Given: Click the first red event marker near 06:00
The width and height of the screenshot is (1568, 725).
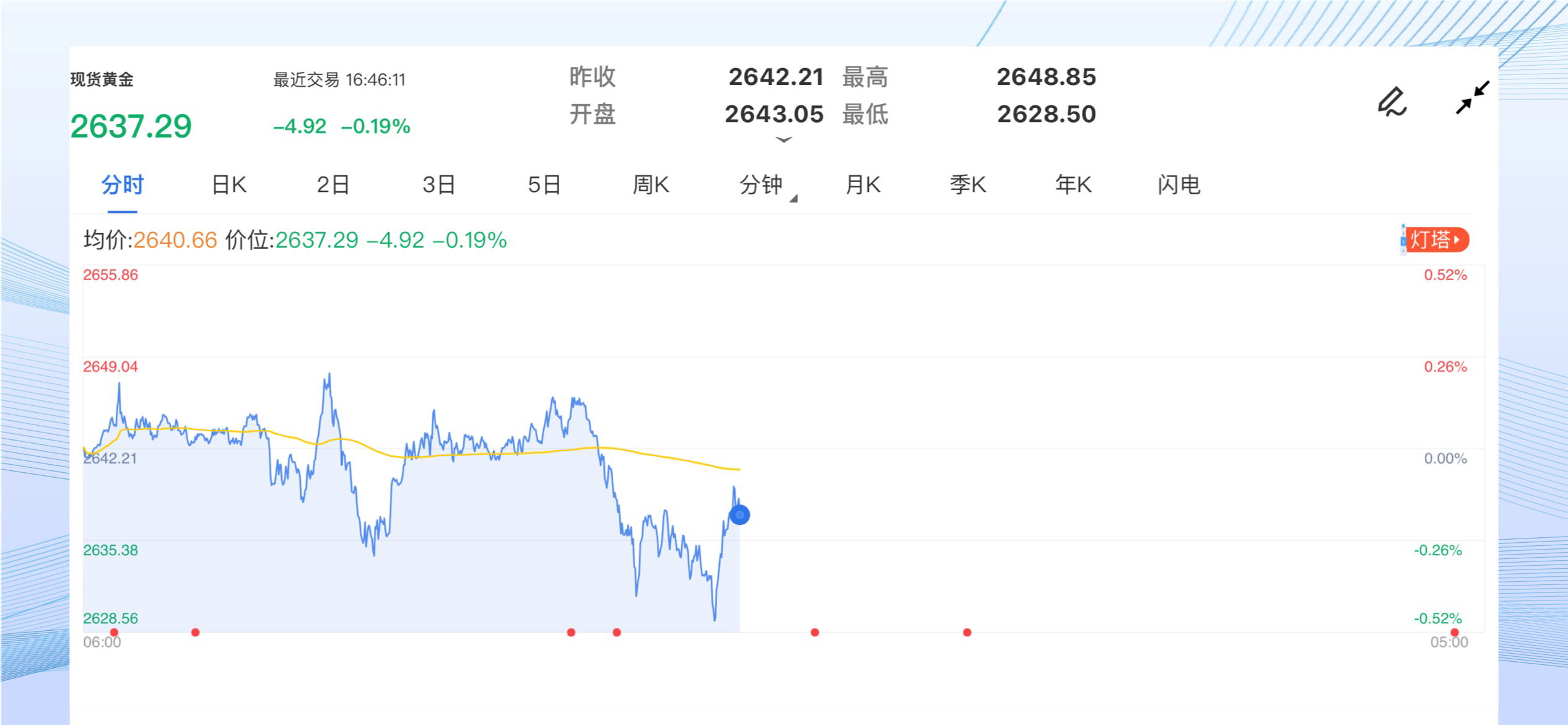Looking at the screenshot, I should pyautogui.click(x=114, y=633).
